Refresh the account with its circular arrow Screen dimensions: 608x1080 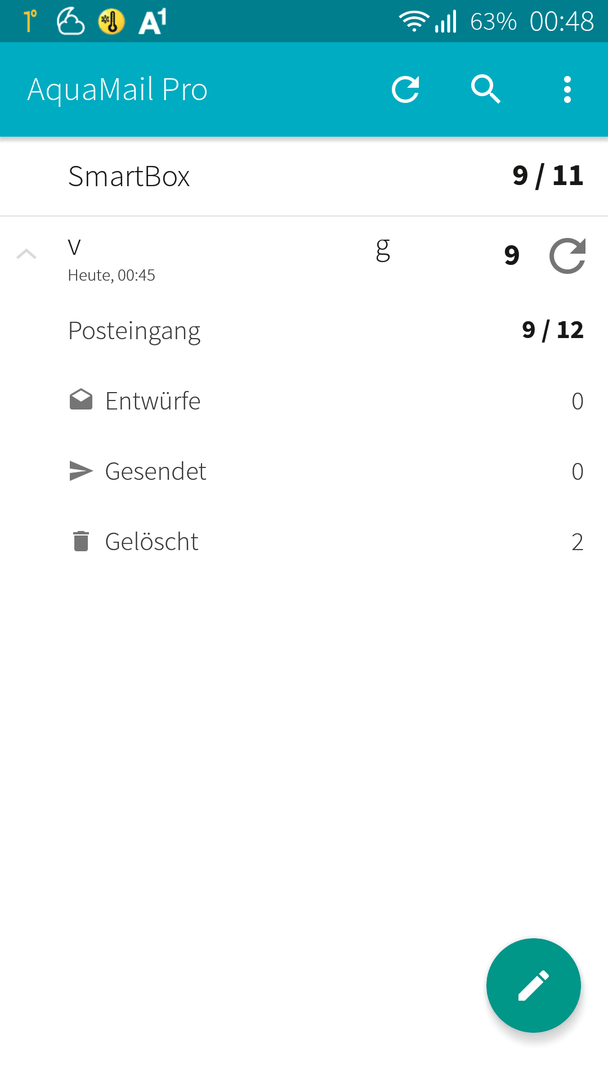567,256
